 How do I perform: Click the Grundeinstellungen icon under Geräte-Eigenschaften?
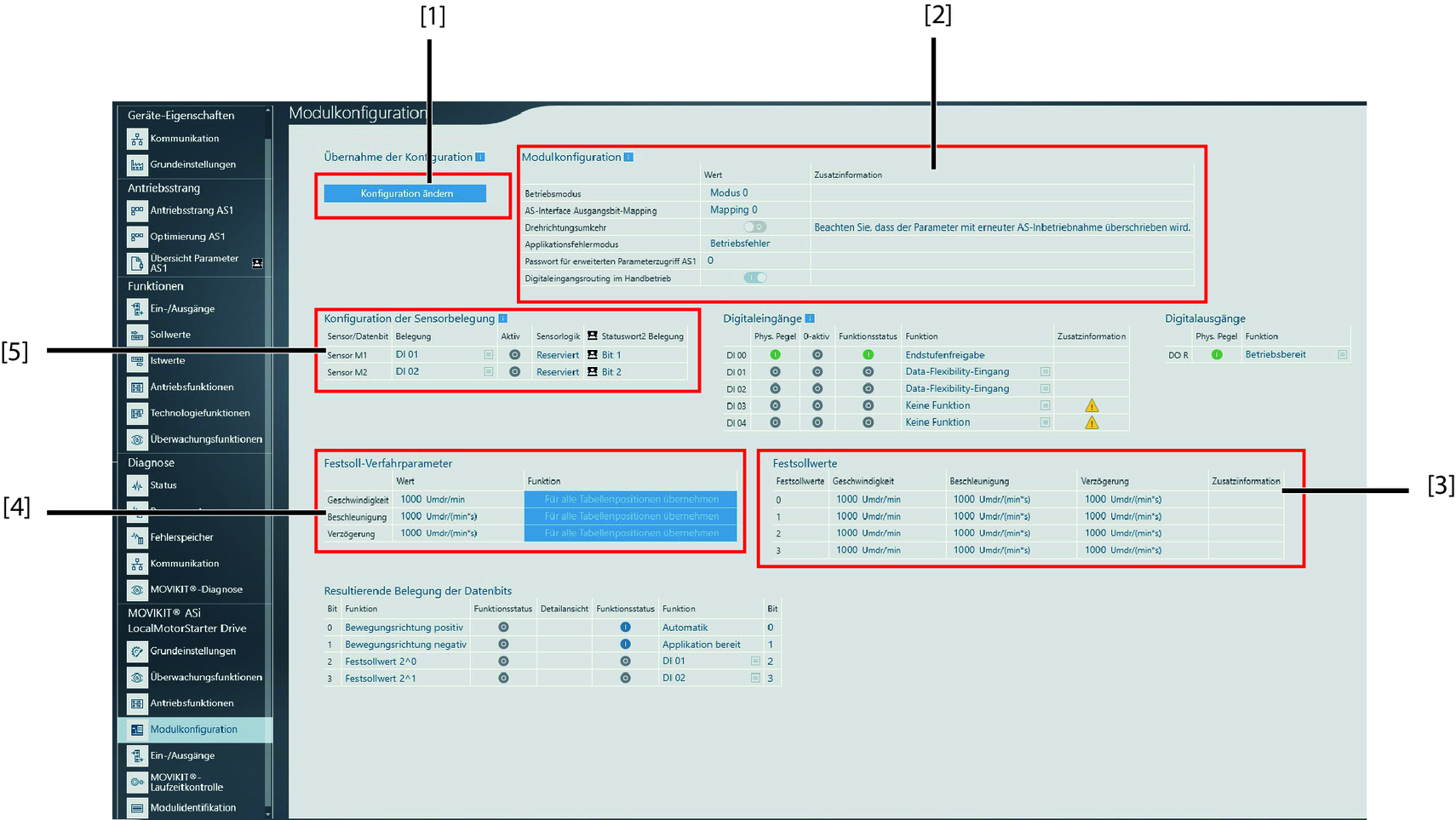coord(137,164)
